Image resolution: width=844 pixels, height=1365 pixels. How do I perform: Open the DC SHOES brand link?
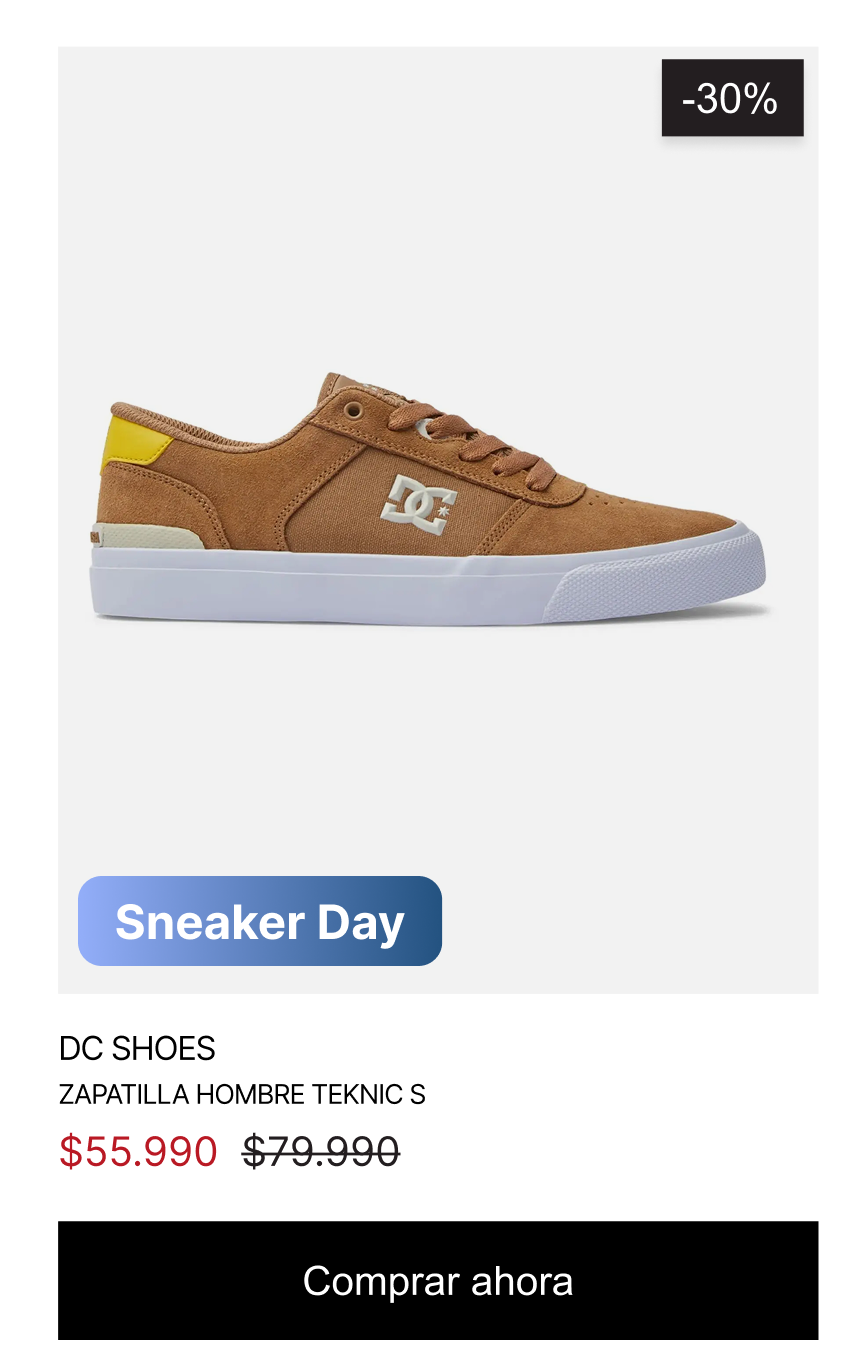[137, 1048]
